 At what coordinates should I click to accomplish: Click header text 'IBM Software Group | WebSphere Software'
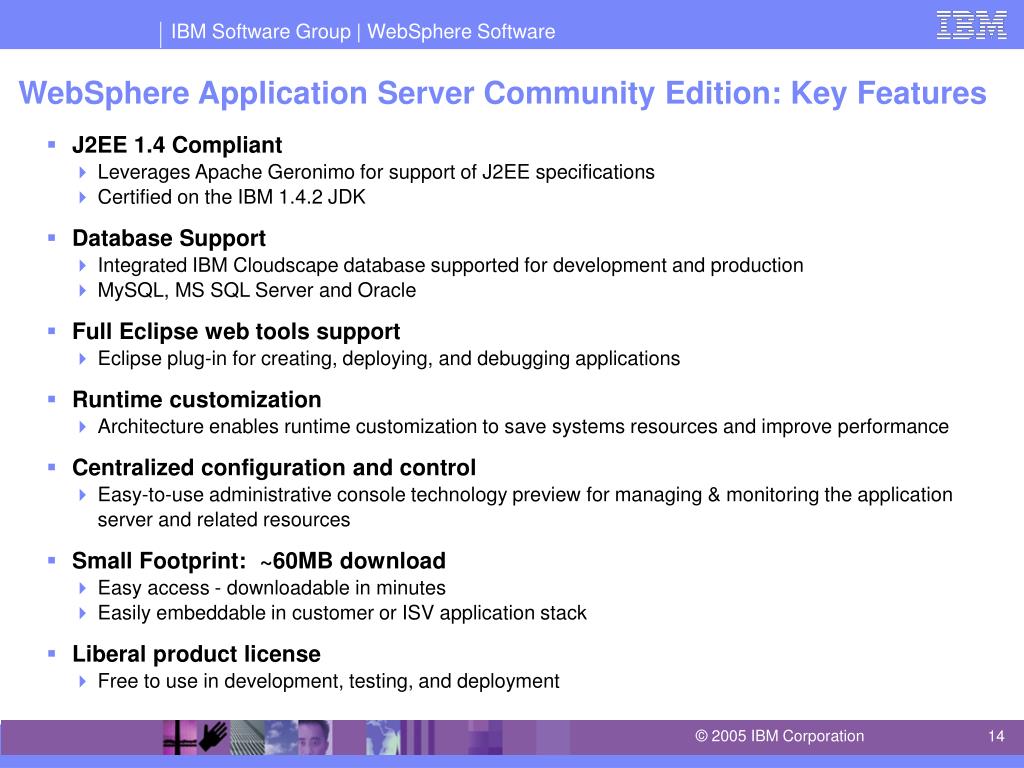point(363,31)
